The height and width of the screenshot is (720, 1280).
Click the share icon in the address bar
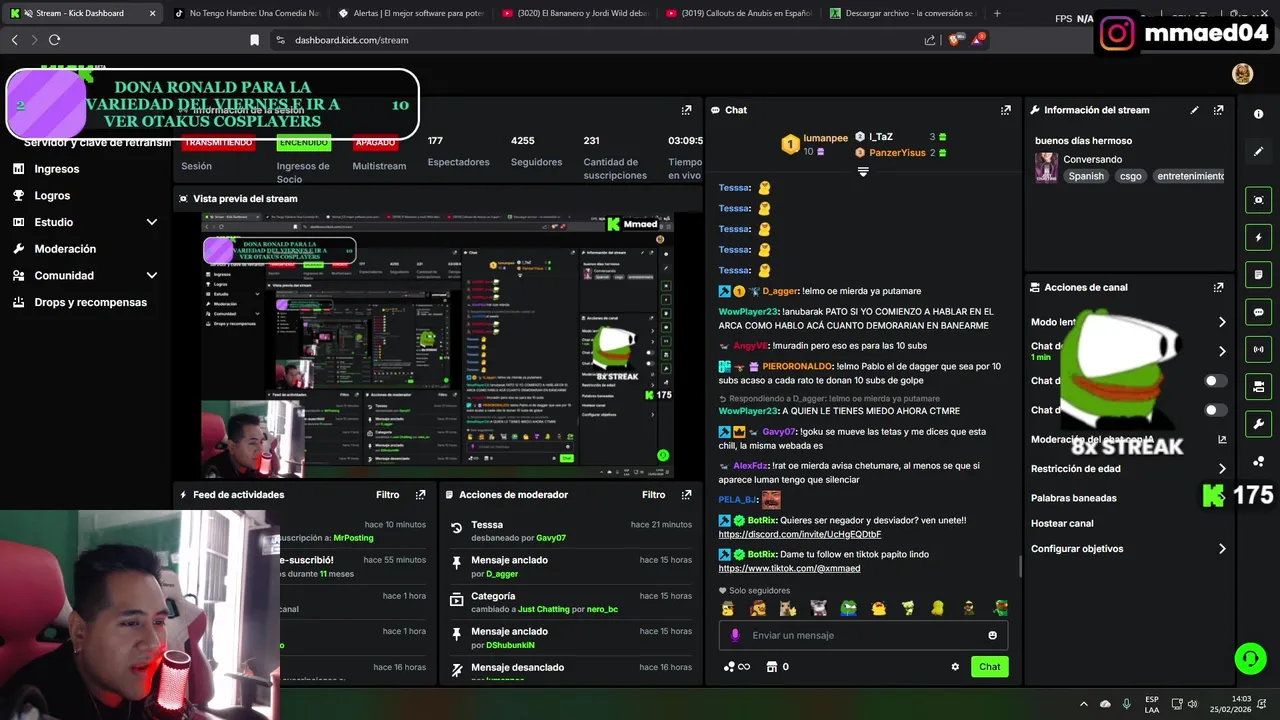click(930, 40)
